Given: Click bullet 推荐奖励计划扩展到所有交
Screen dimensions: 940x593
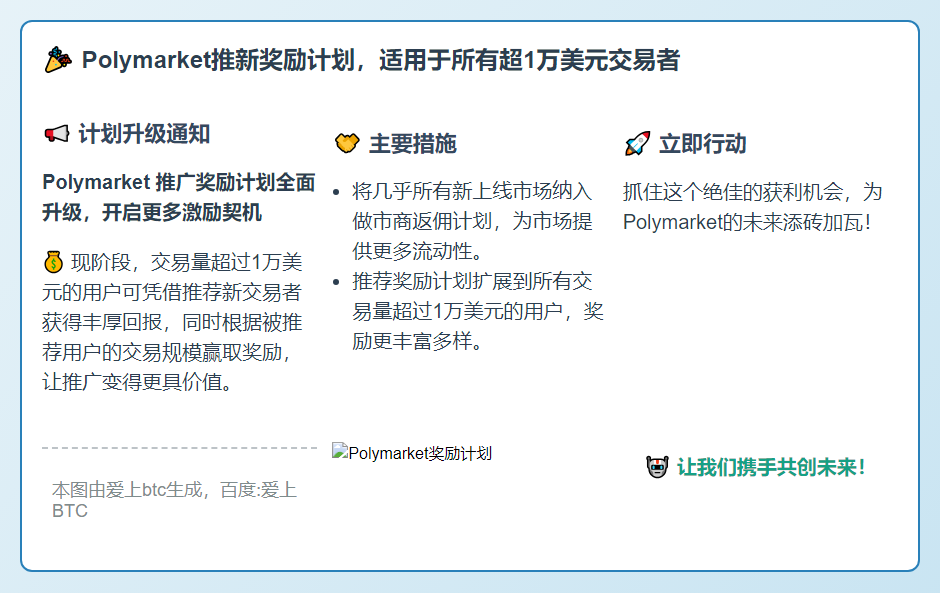Looking at the screenshot, I should (478, 311).
